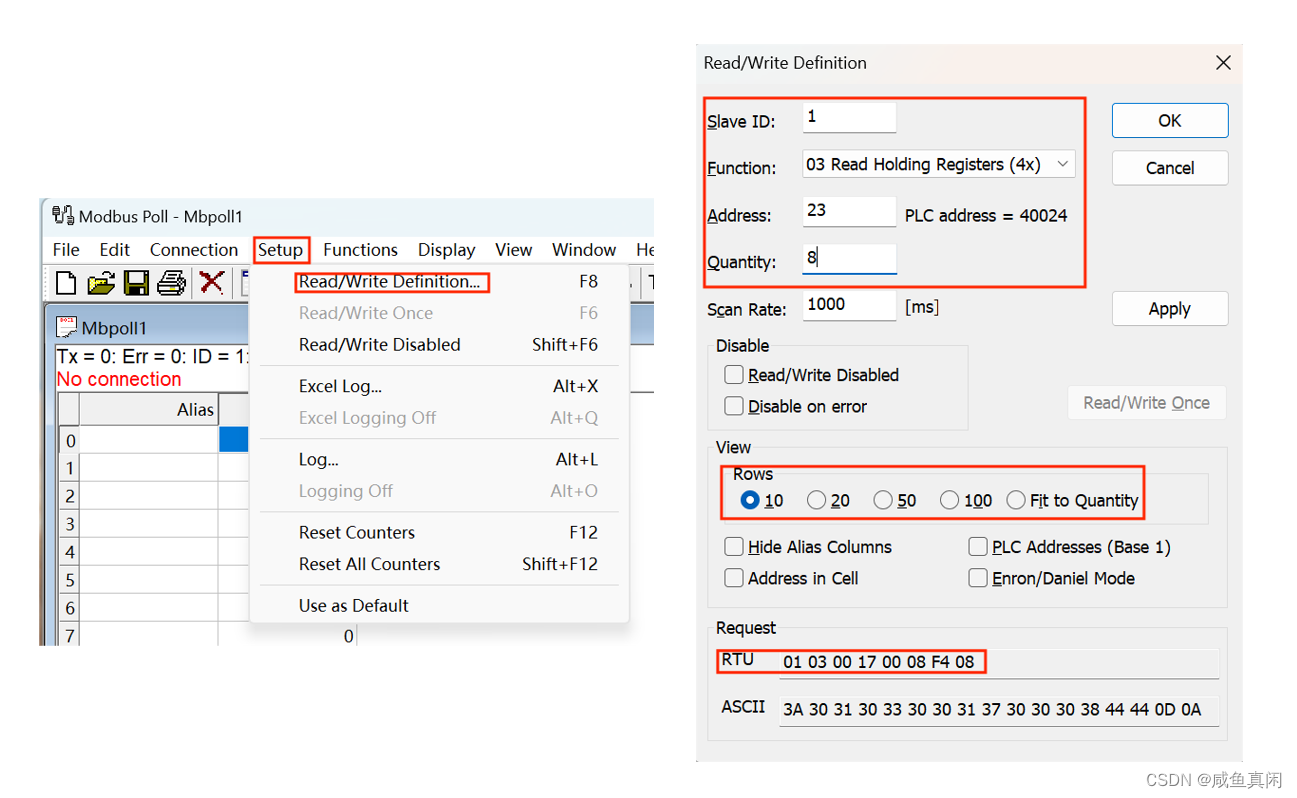Edit the Scan Rate value
Viewport: 1297px width, 798px height.
click(x=849, y=305)
